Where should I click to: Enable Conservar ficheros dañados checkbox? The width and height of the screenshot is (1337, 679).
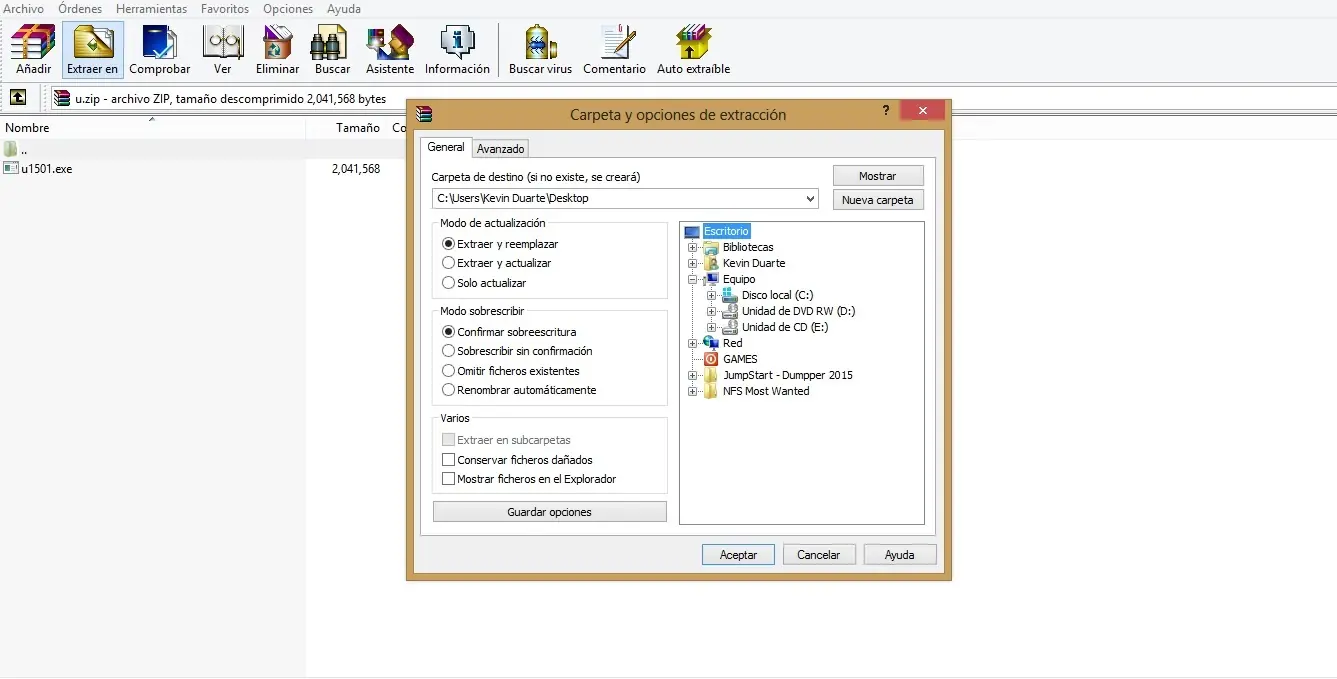point(448,460)
